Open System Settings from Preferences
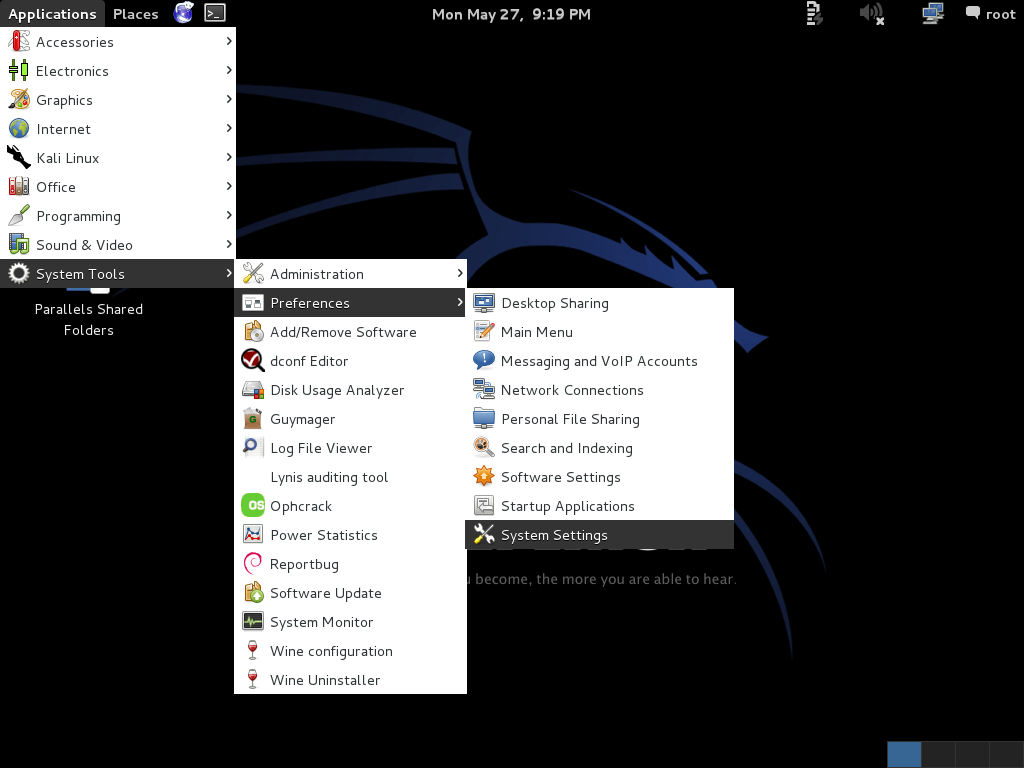 point(600,535)
